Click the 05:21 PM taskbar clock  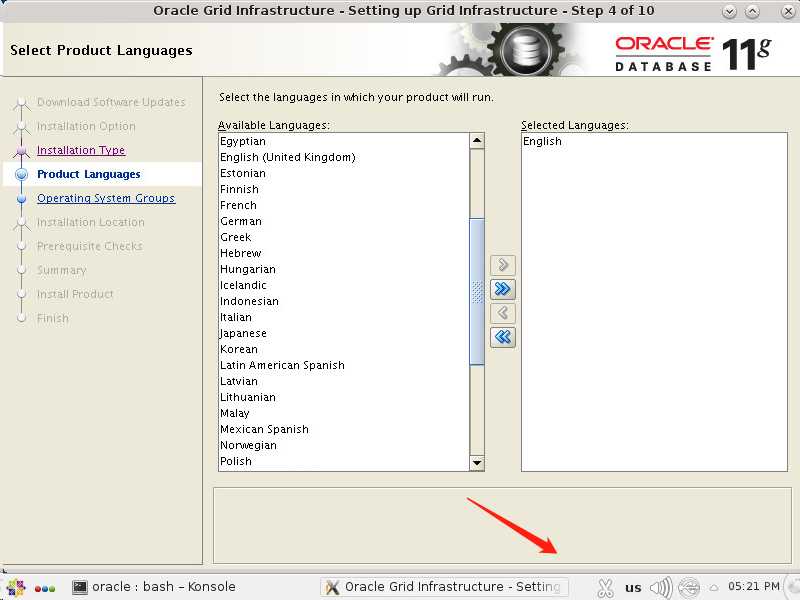(753, 586)
